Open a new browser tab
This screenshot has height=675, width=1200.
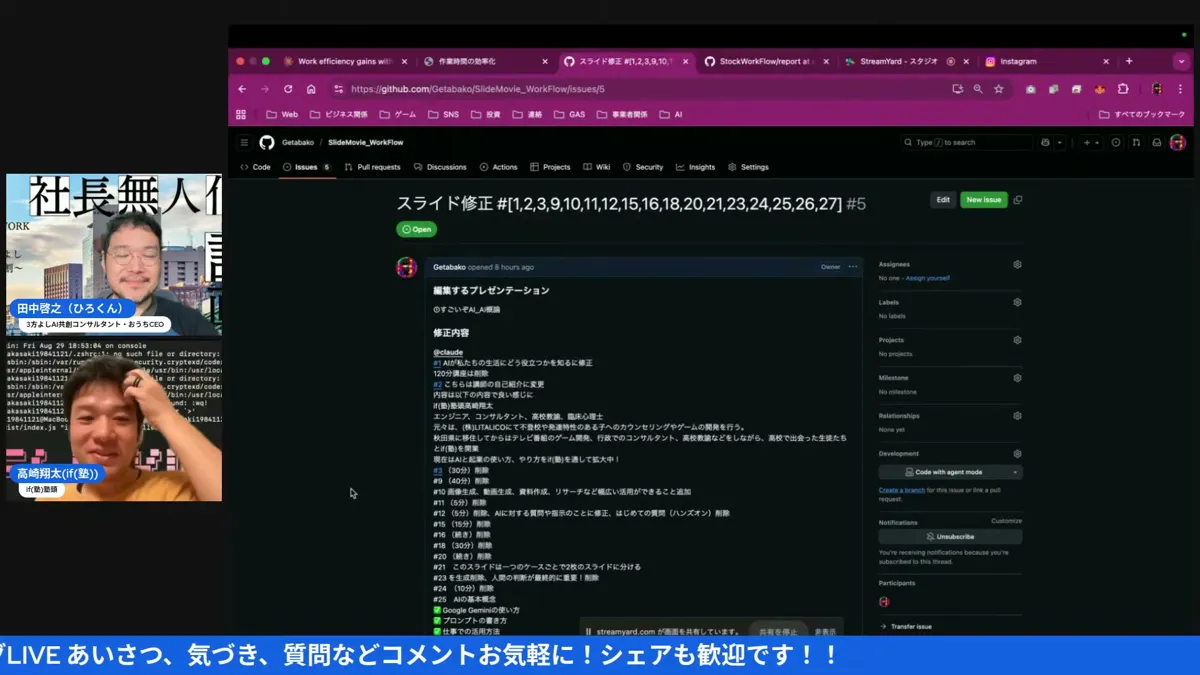click(x=1129, y=61)
